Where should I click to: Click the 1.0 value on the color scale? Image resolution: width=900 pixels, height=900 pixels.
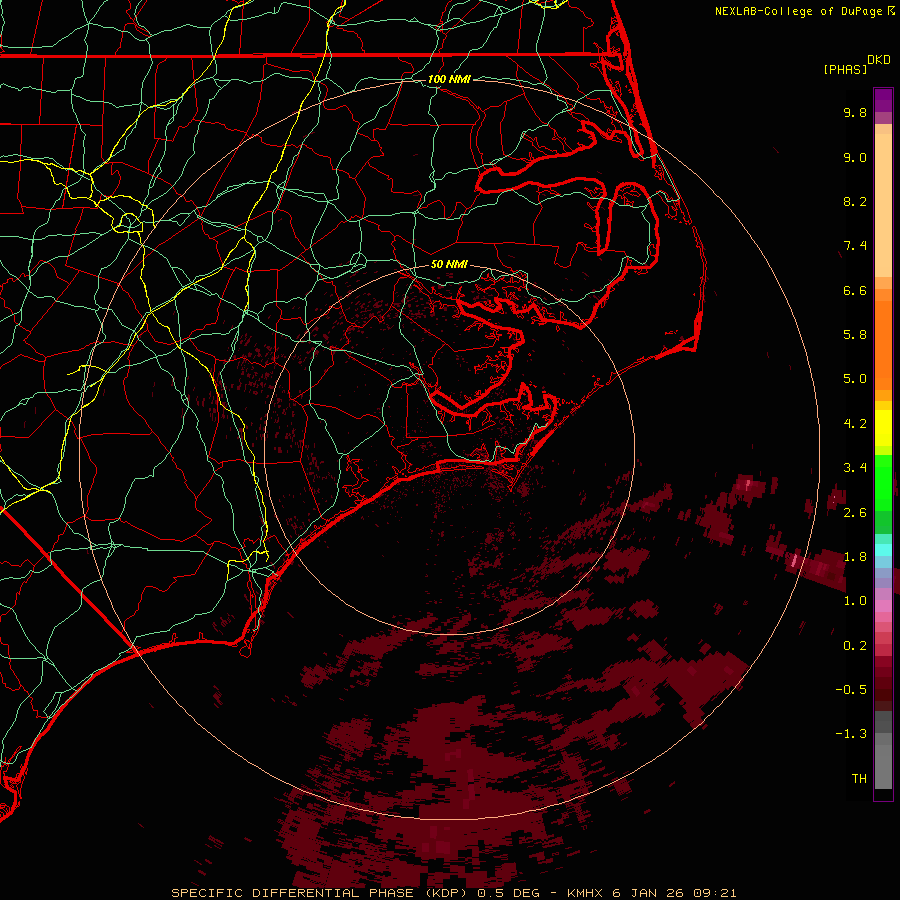(x=855, y=601)
